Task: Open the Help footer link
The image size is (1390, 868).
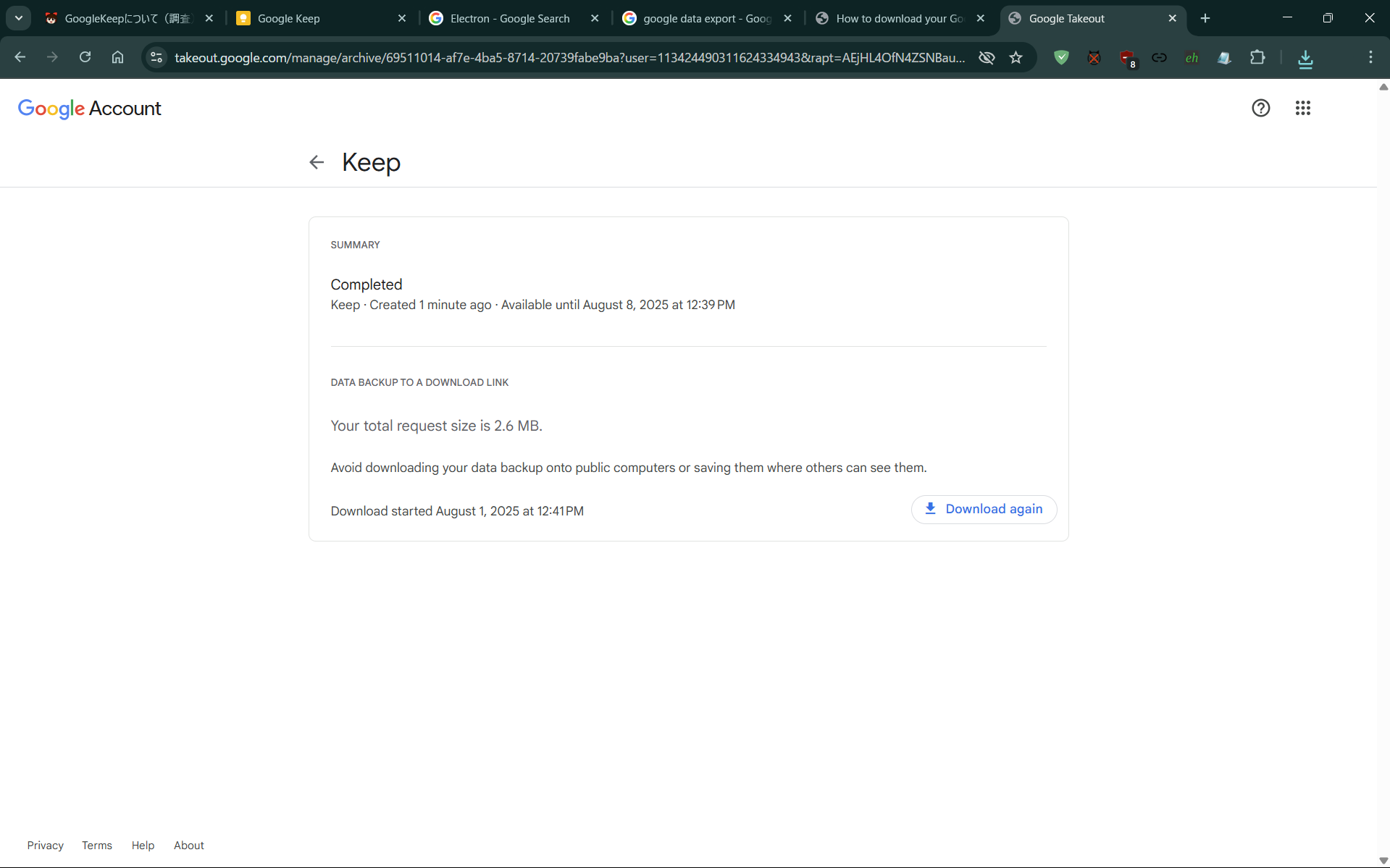Action: pyautogui.click(x=143, y=846)
